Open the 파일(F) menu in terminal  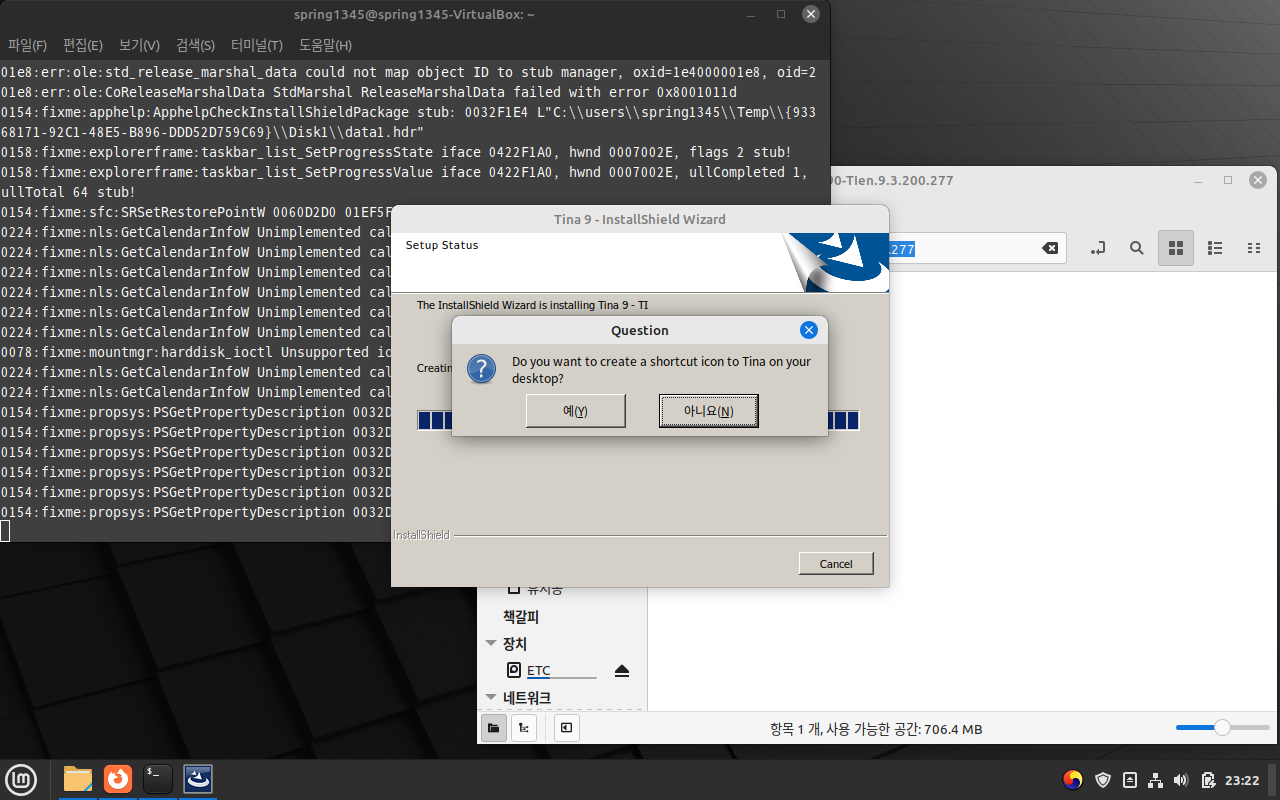tap(27, 45)
